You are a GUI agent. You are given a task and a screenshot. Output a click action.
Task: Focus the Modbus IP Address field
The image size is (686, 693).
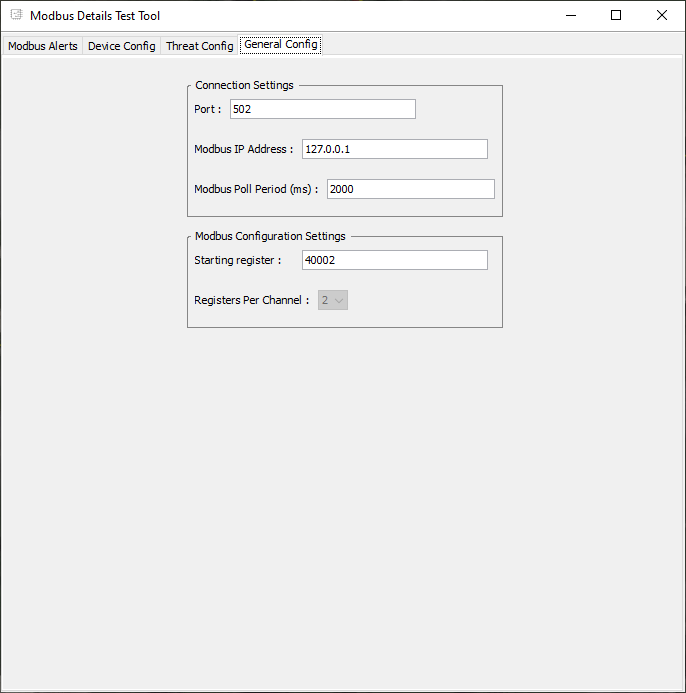(x=395, y=149)
